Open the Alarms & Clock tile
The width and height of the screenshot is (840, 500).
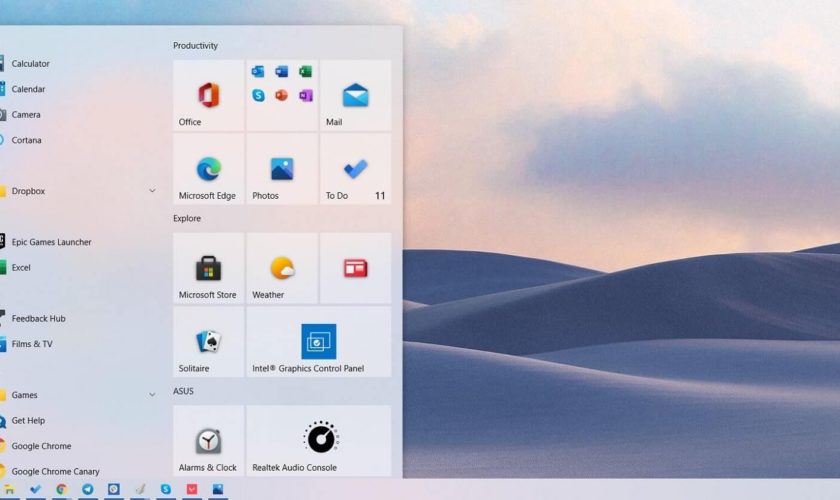click(x=208, y=440)
